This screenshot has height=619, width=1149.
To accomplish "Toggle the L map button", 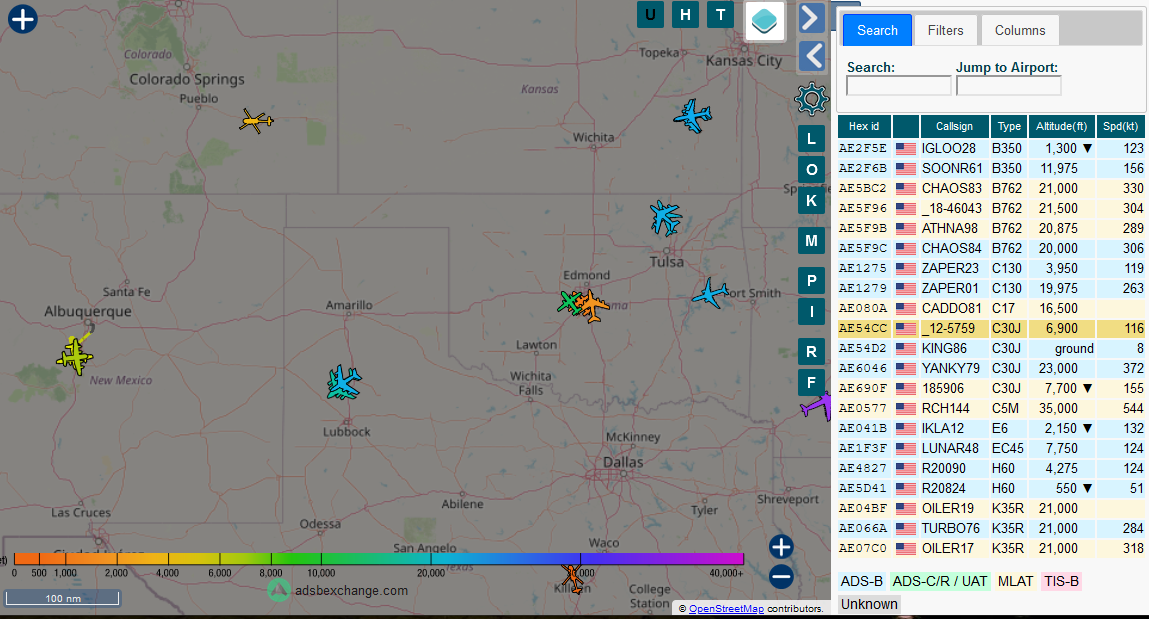I will coord(811,138).
